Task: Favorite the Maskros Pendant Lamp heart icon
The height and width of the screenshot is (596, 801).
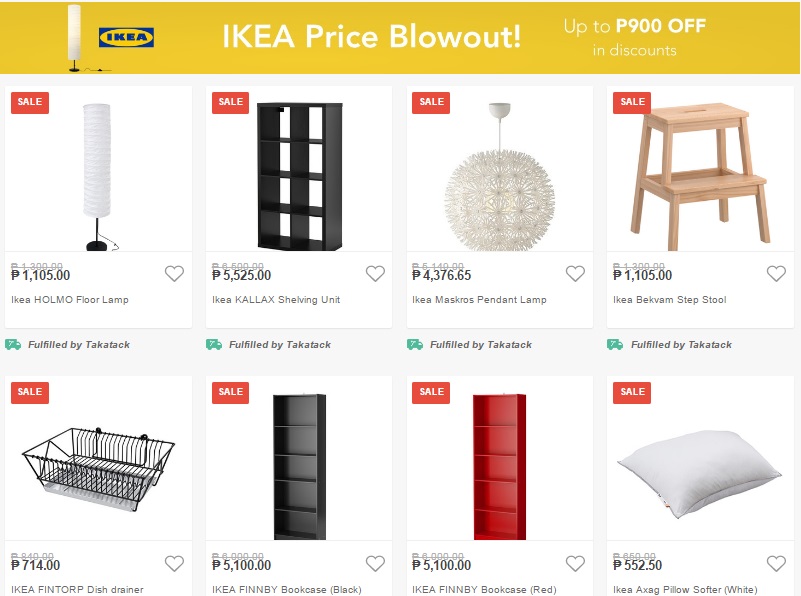Action: (x=575, y=274)
